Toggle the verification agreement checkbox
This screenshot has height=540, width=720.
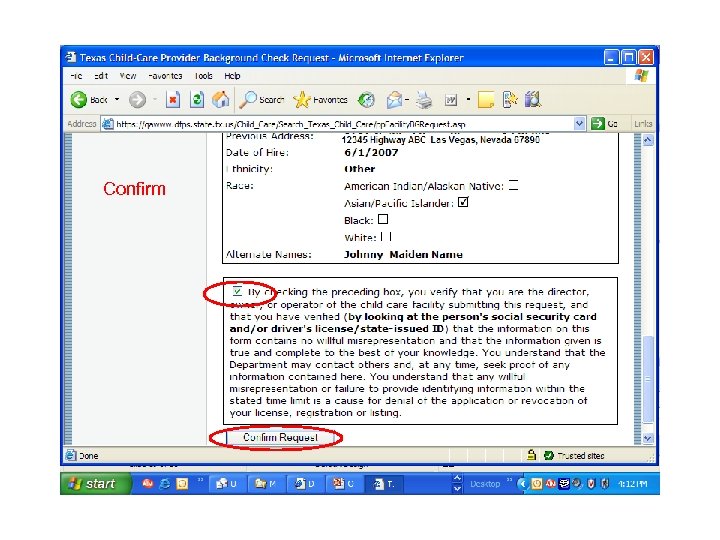[x=237, y=291]
